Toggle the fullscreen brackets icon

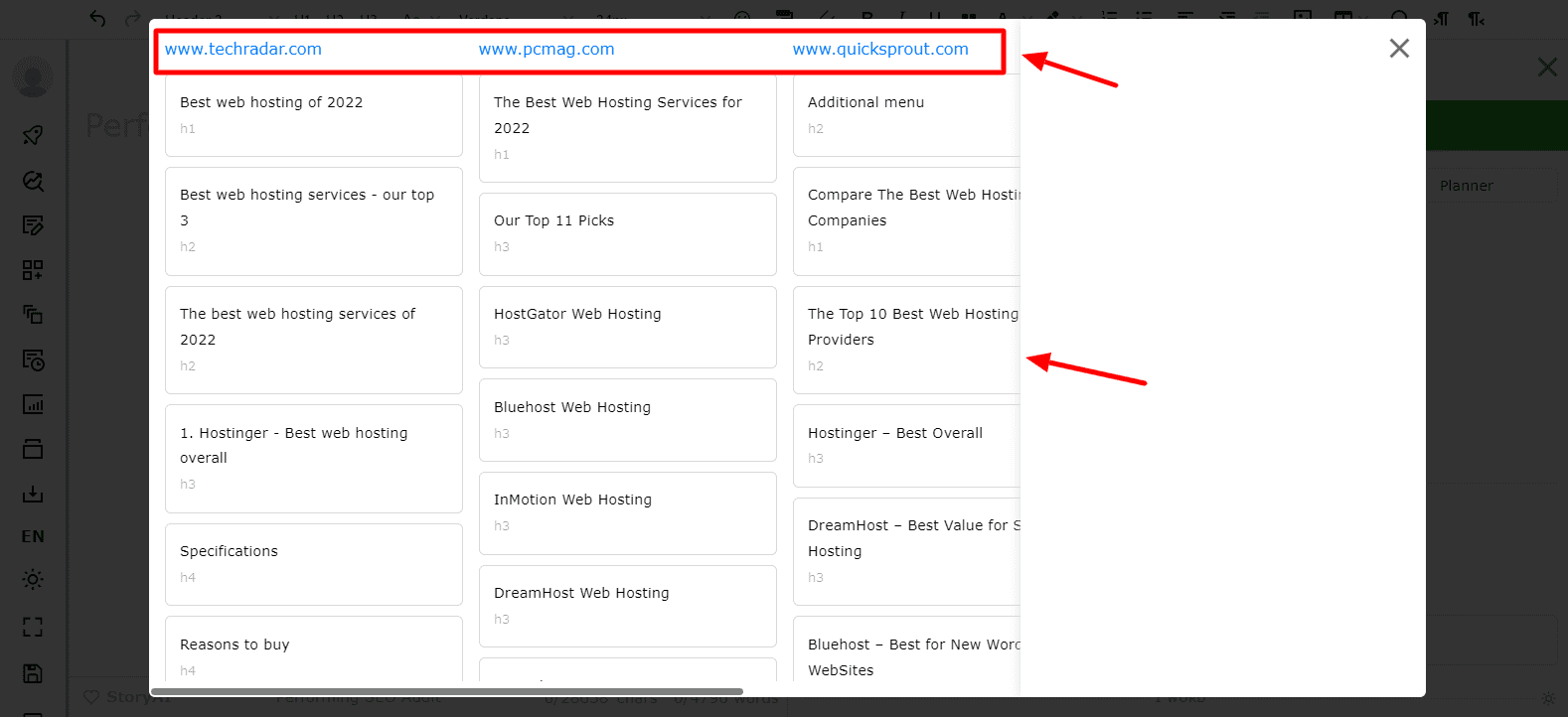tap(33, 627)
